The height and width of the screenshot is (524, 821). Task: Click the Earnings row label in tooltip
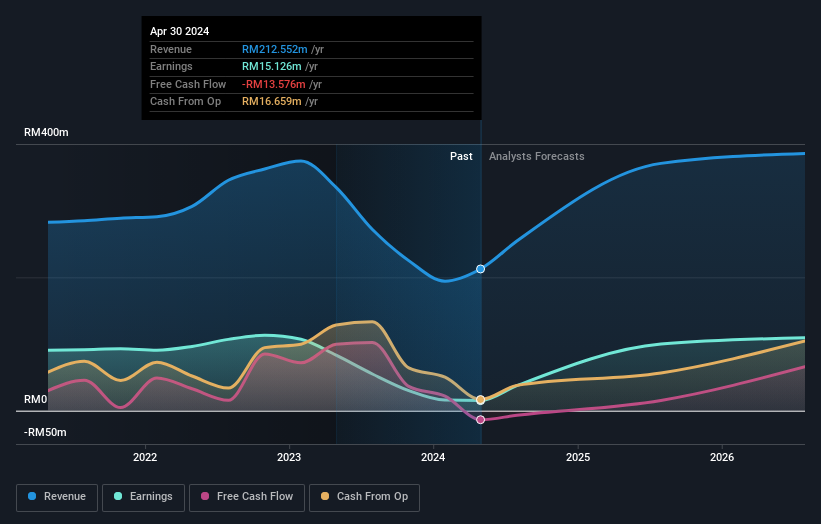(x=171, y=66)
